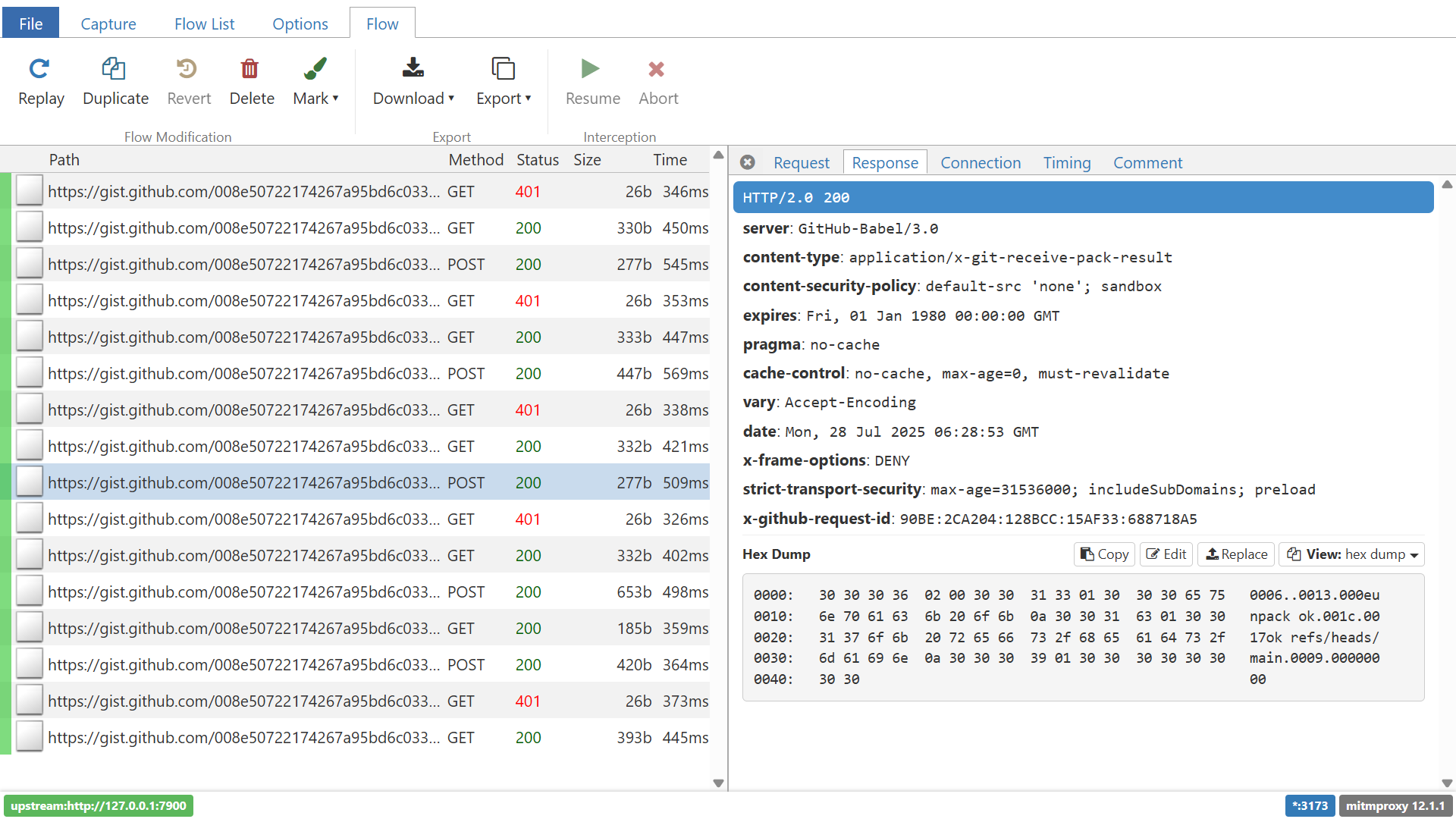Copy the hex dump content
The height and width of the screenshot is (819, 1456).
click(1104, 554)
